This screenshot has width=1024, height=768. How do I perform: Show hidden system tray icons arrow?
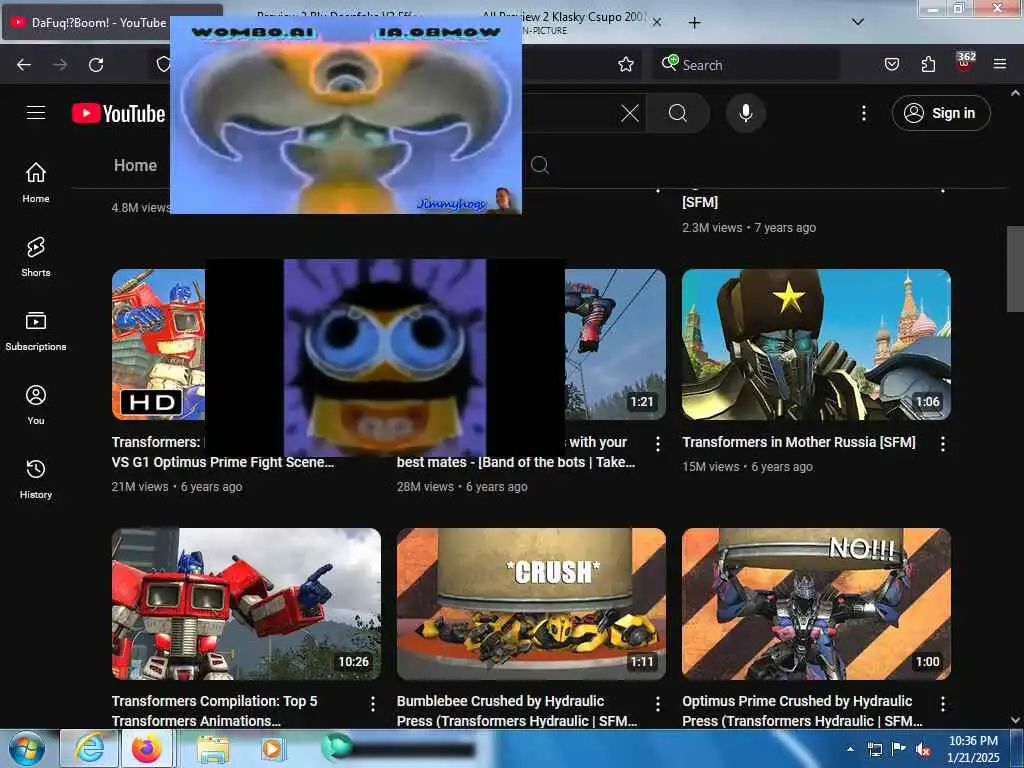point(850,749)
